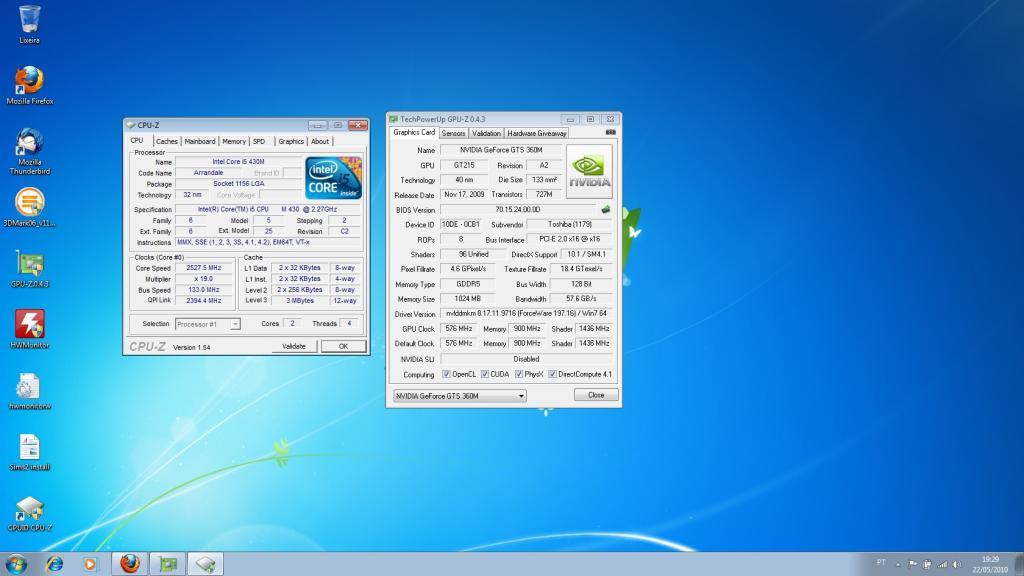The width and height of the screenshot is (1024, 576).
Task: Open the Windows Start menu orb
Action: pos(16,564)
